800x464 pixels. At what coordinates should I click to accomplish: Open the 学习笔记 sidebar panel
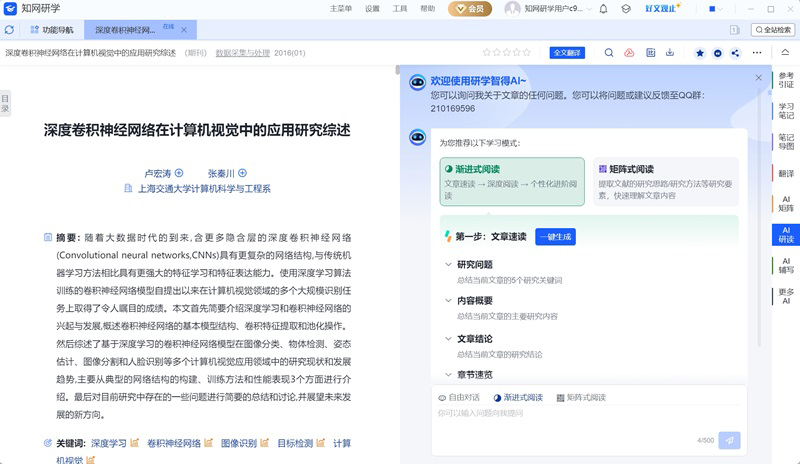(786, 111)
